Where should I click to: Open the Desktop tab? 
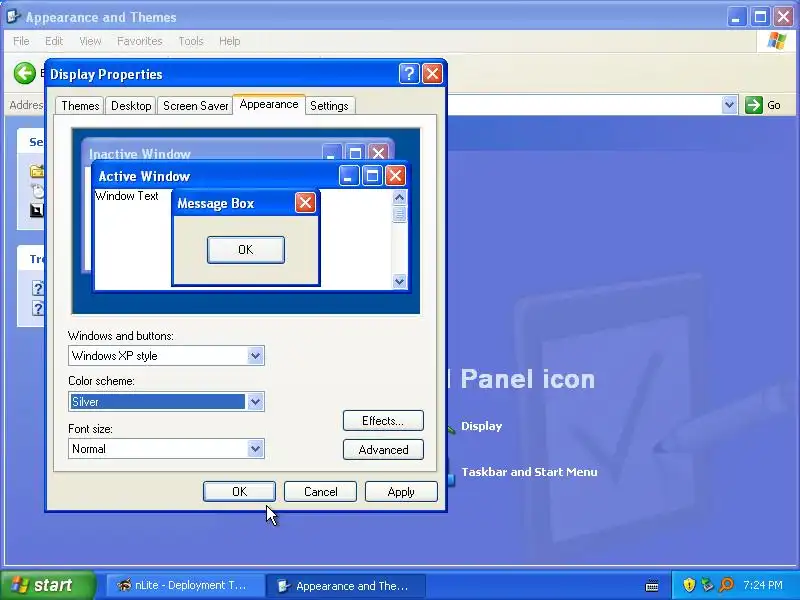pyautogui.click(x=131, y=106)
